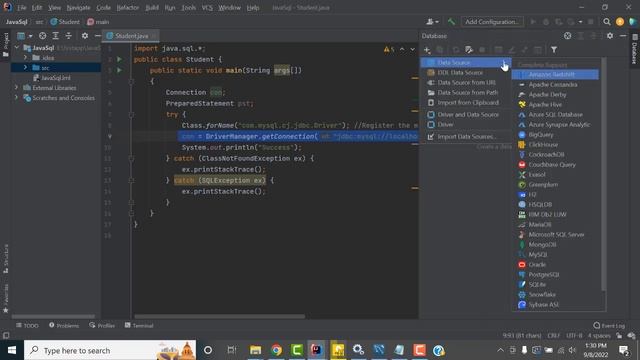Select Greenplum database type
Viewport: 640px width, 360px height.
(555, 184)
